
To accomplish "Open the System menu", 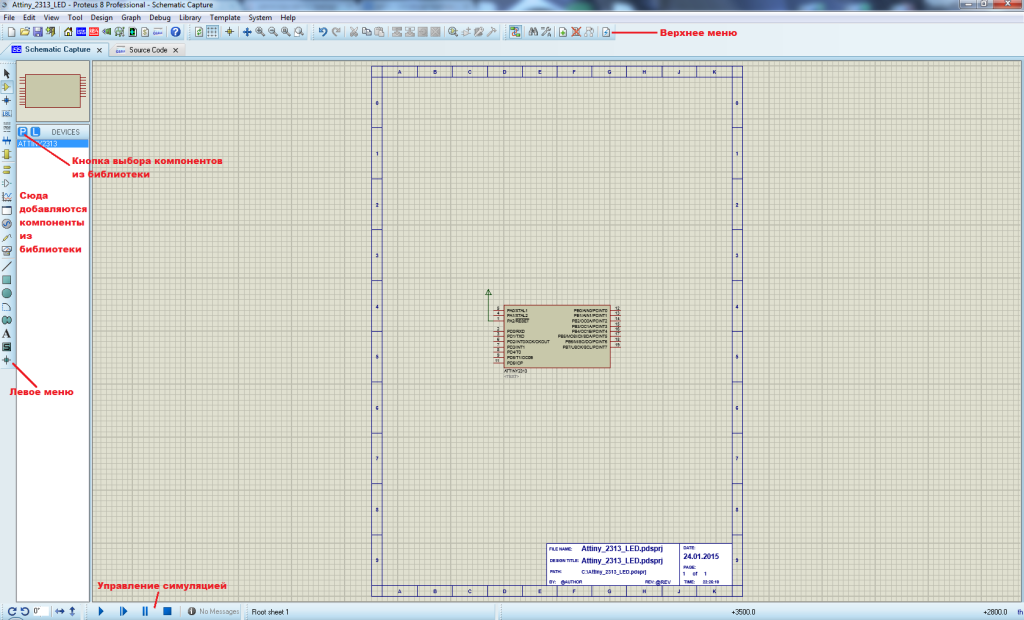I will click(x=260, y=18).
